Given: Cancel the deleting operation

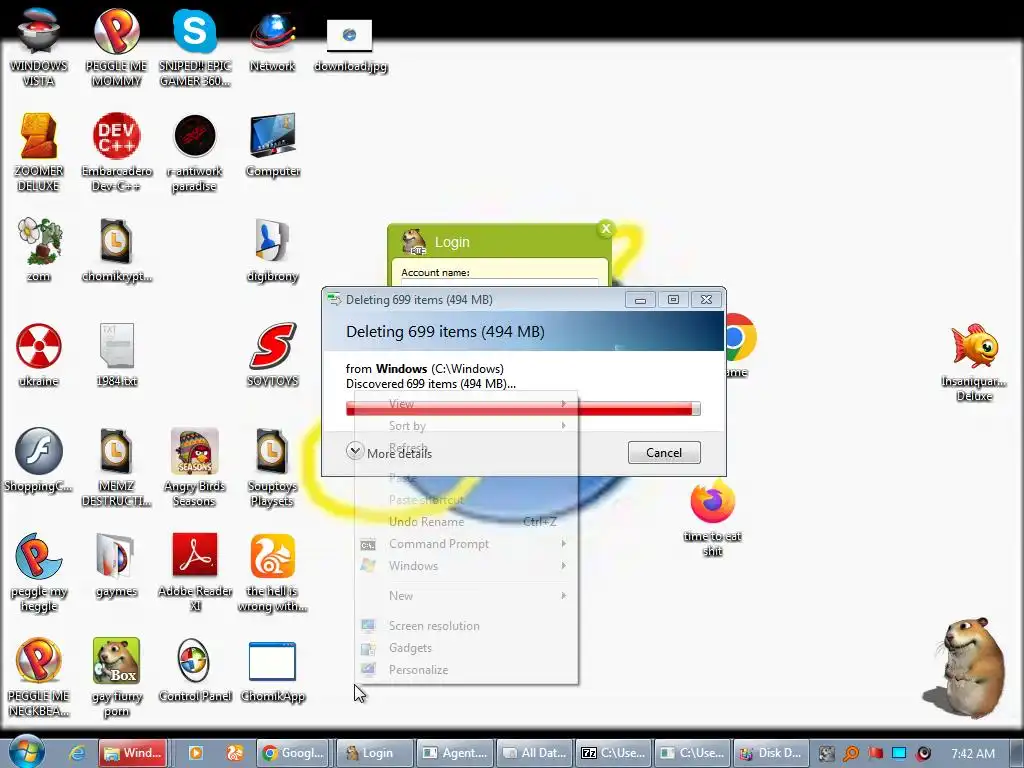Looking at the screenshot, I should pyautogui.click(x=664, y=453).
